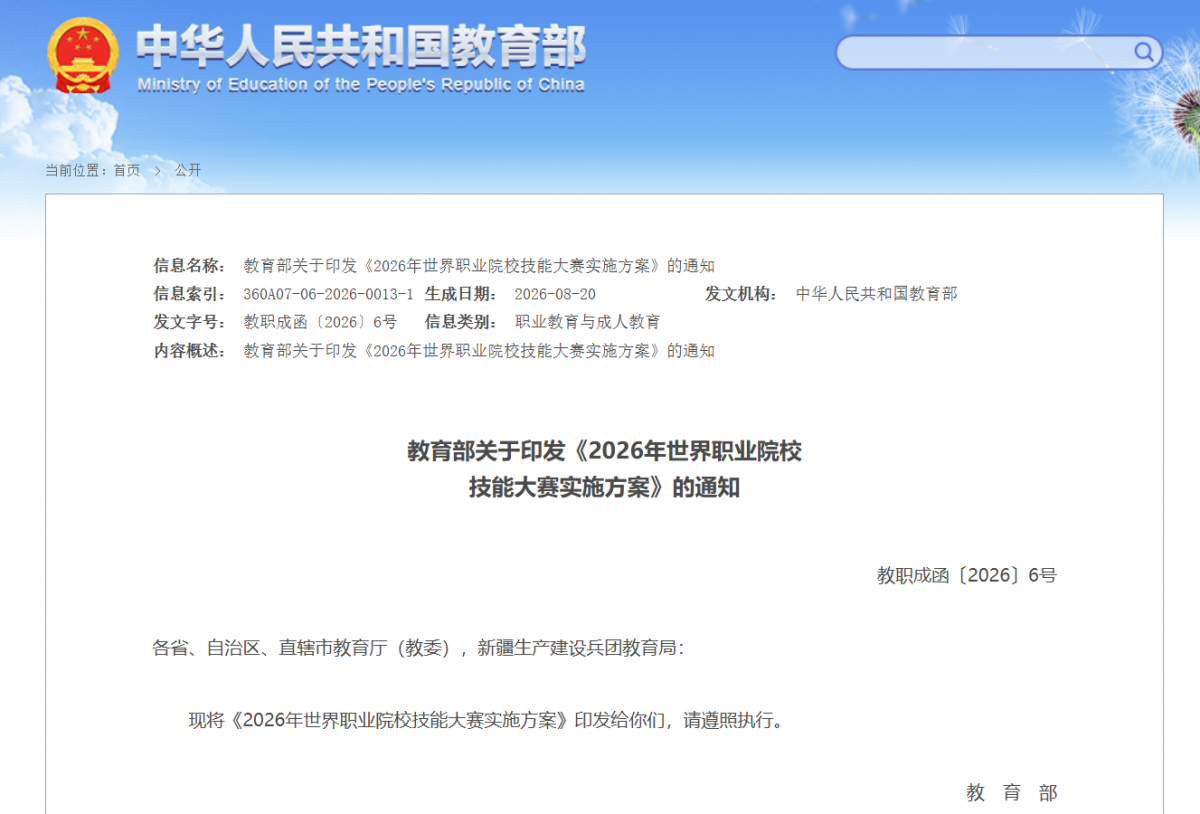Click headline line 技能大赛实施方案》的通知
Image resolution: width=1200 pixels, height=814 pixels.
[x=604, y=489]
